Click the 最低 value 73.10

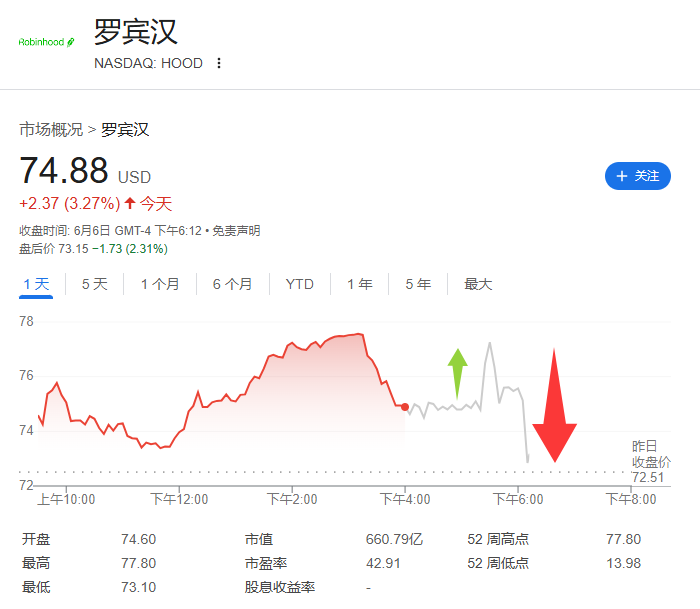click(x=138, y=587)
